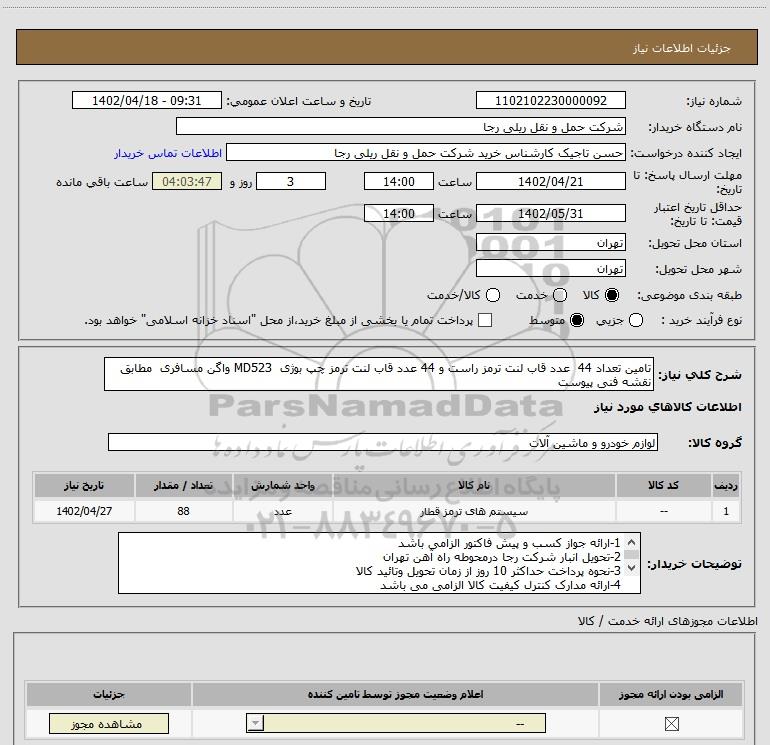Select the کالا/خدمت radio button

pyautogui.click(x=493, y=295)
